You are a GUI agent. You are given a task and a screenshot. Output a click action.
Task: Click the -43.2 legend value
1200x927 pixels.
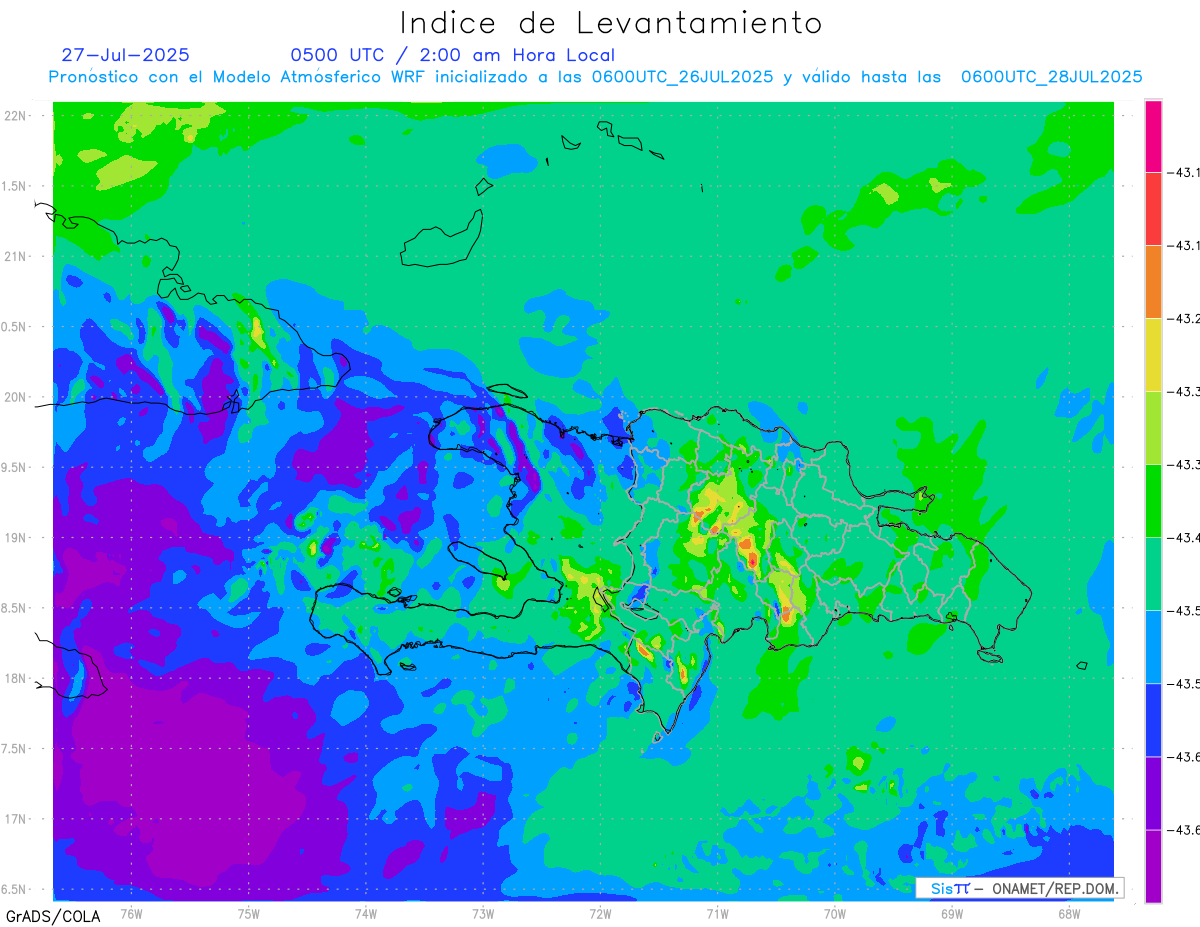1186,319
